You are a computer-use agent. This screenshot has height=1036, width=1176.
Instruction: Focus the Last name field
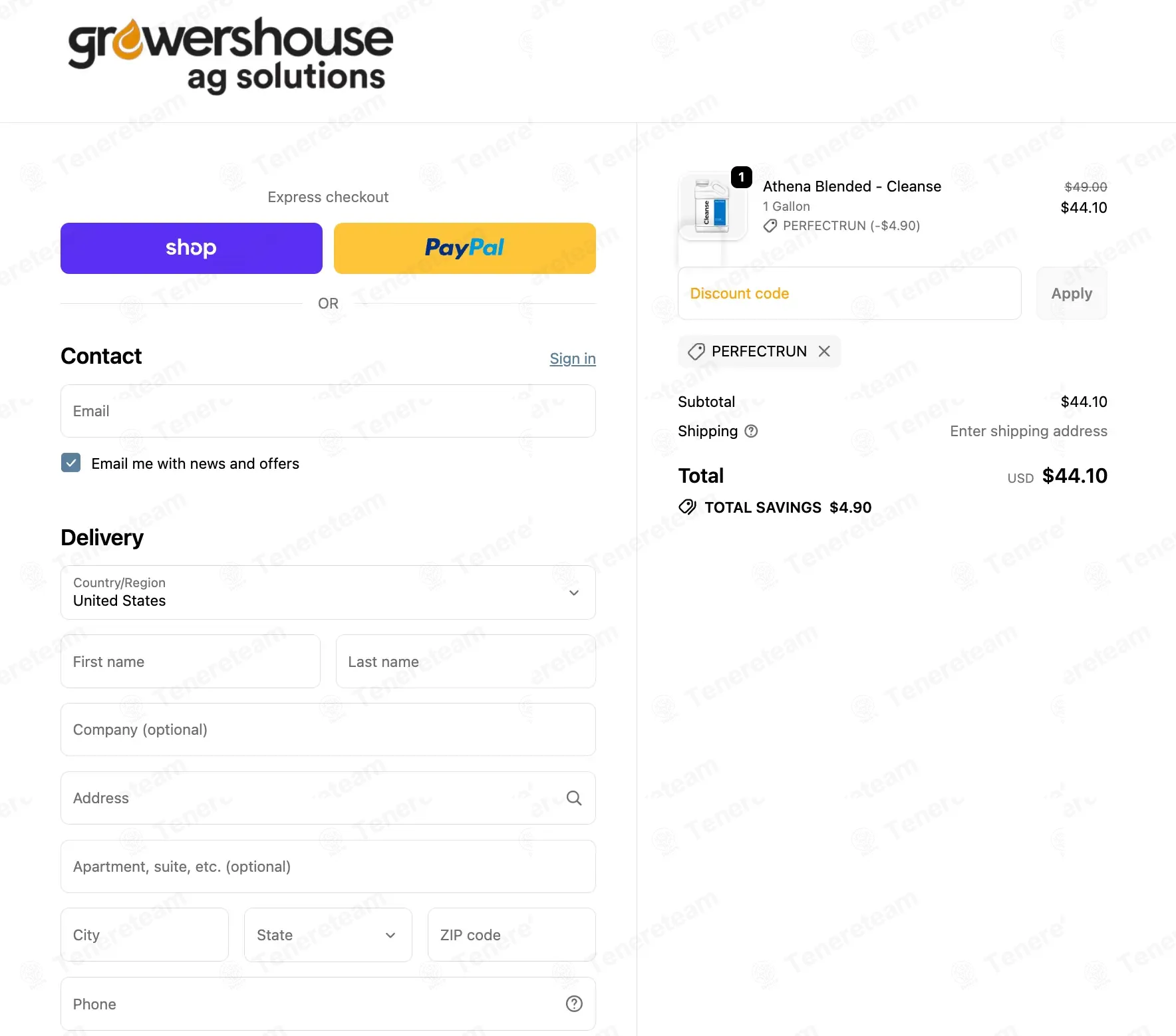[466, 662]
